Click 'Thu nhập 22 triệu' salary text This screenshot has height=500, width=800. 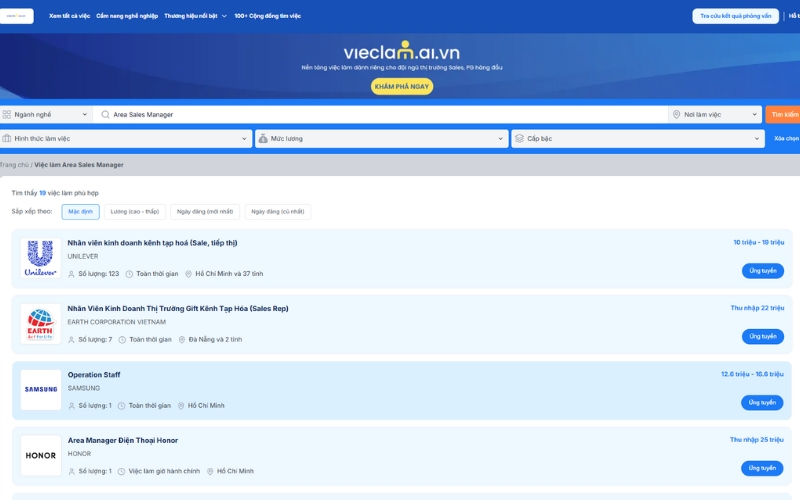tap(757, 308)
